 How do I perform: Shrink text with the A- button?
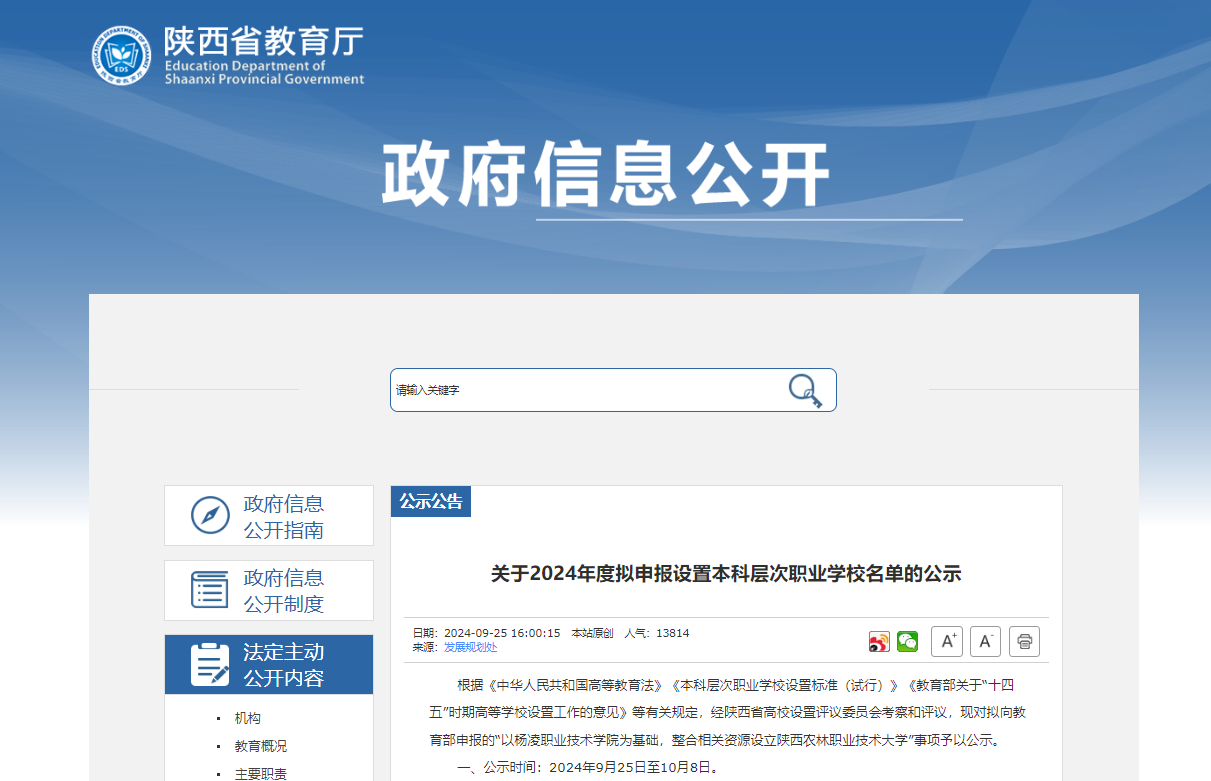point(985,641)
